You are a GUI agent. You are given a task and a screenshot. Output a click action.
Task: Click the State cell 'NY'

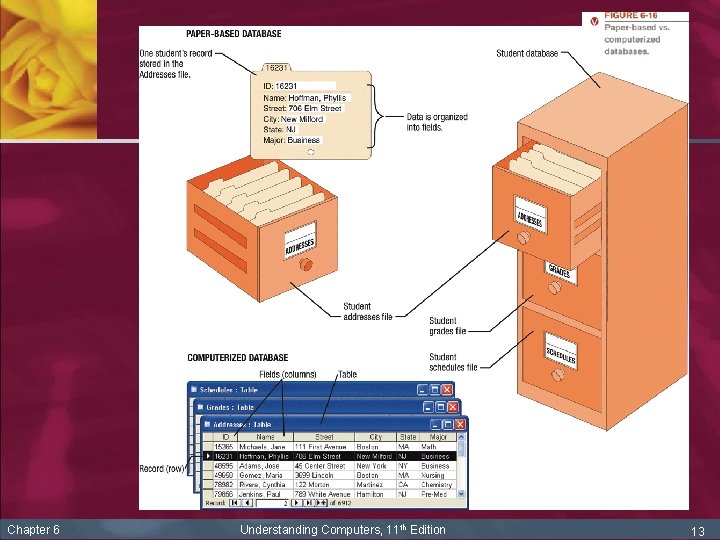tap(408, 466)
